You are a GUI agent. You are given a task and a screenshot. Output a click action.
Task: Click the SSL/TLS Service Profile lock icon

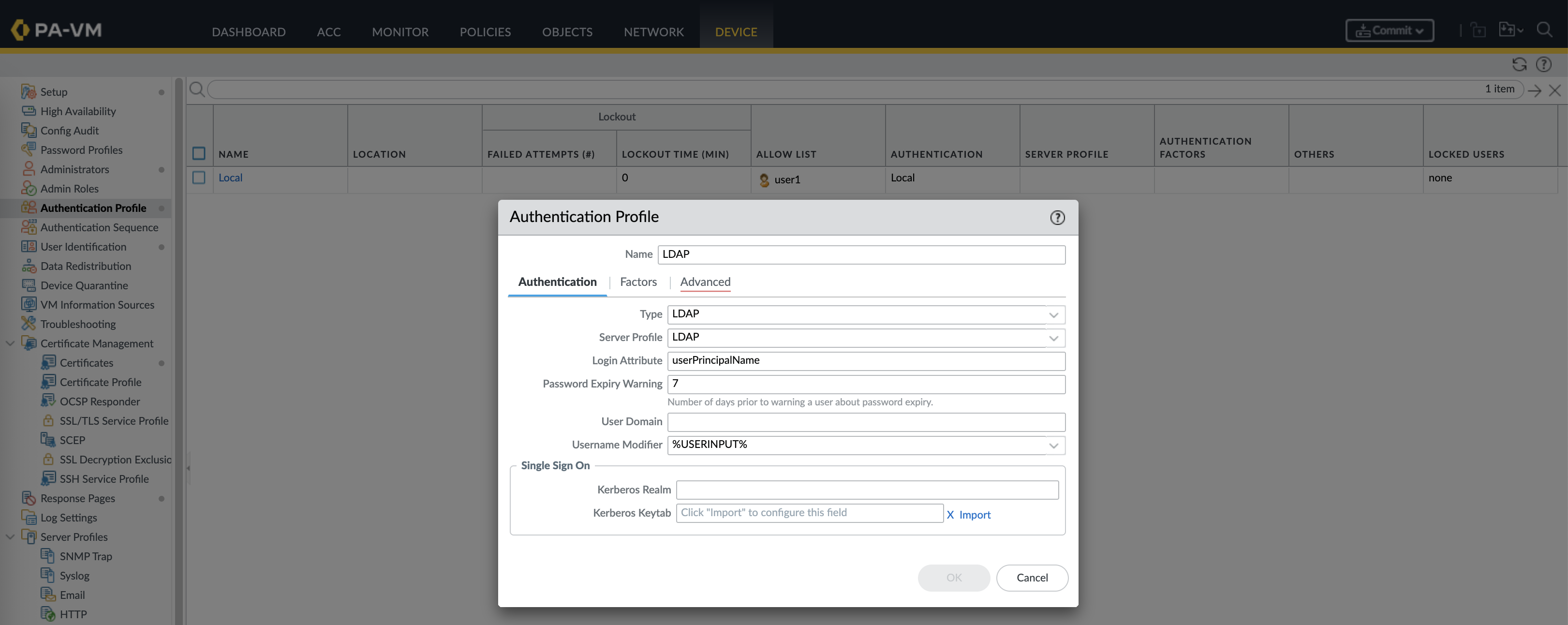point(48,420)
